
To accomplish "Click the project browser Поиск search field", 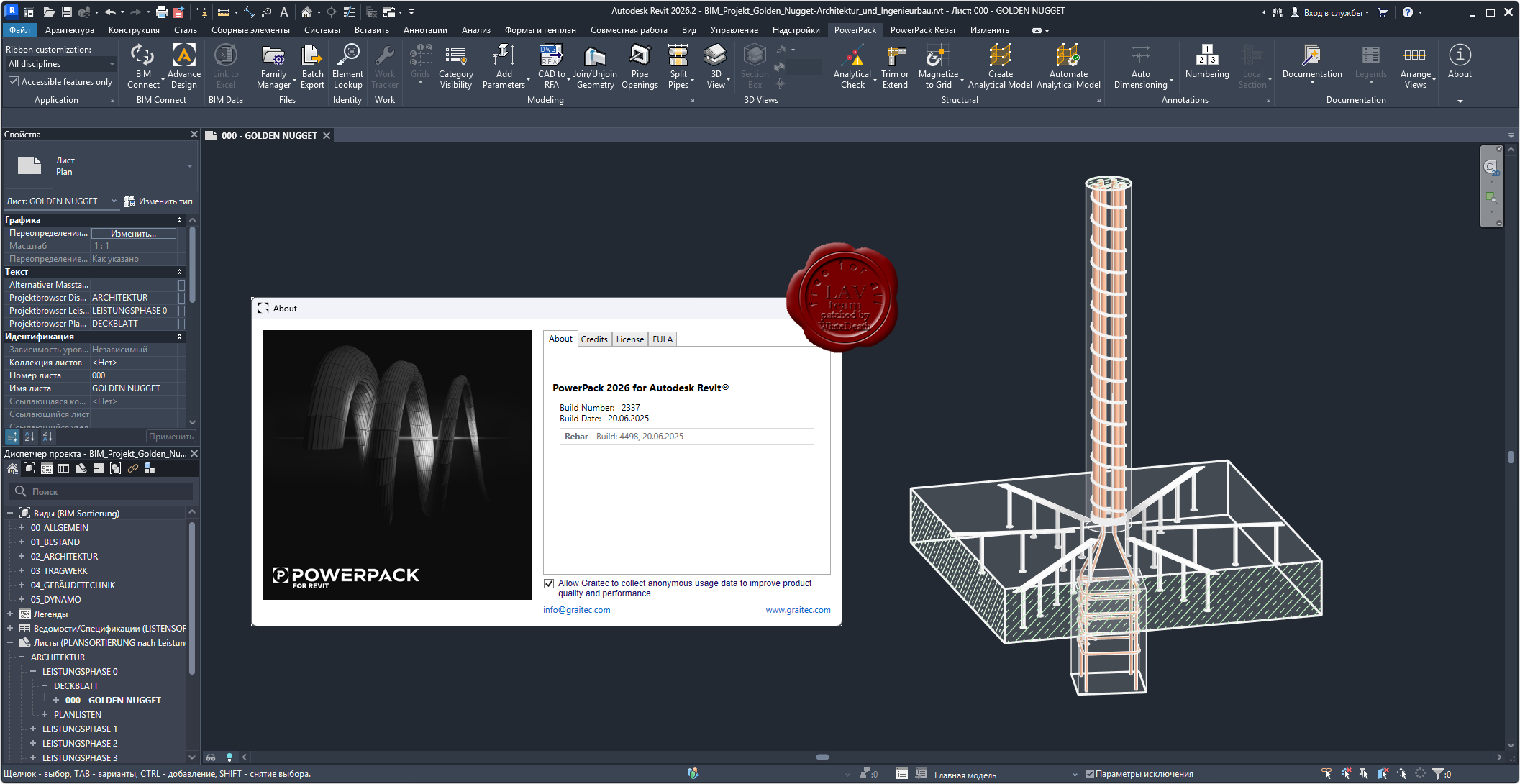I will pyautogui.click(x=101, y=491).
